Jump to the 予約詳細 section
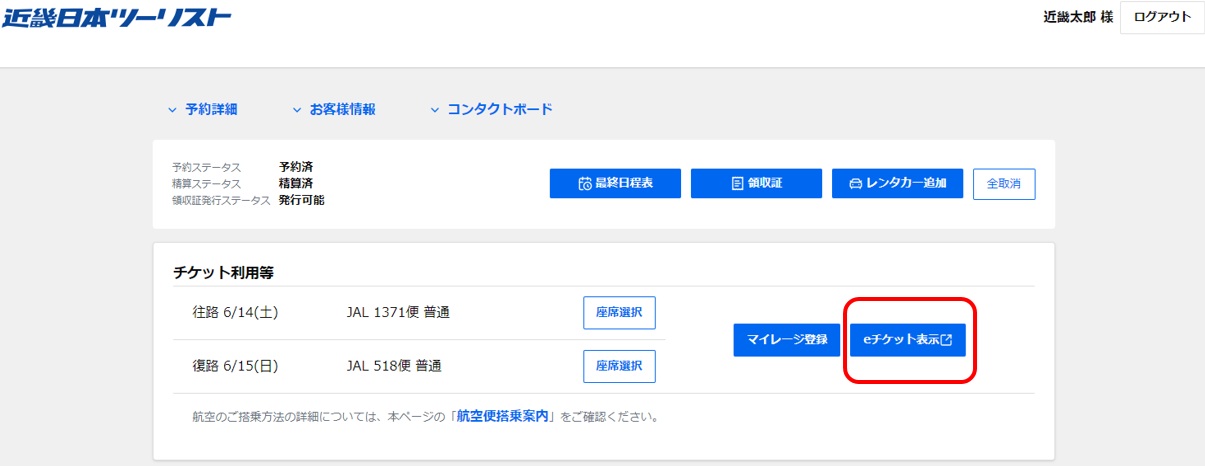 coord(211,110)
